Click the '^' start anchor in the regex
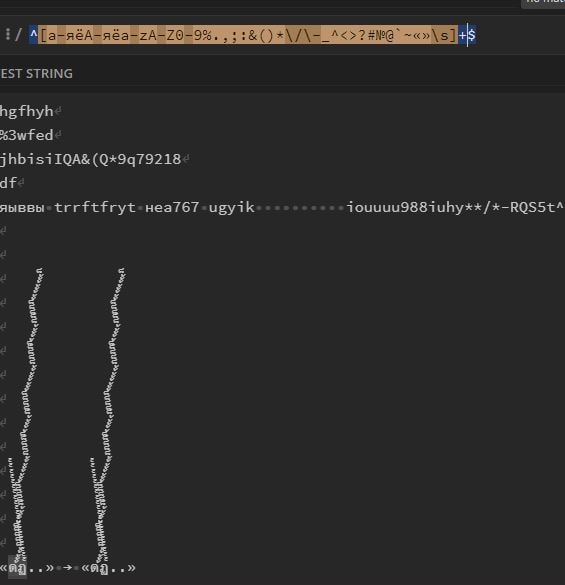This screenshot has height=585, width=565. point(34,35)
